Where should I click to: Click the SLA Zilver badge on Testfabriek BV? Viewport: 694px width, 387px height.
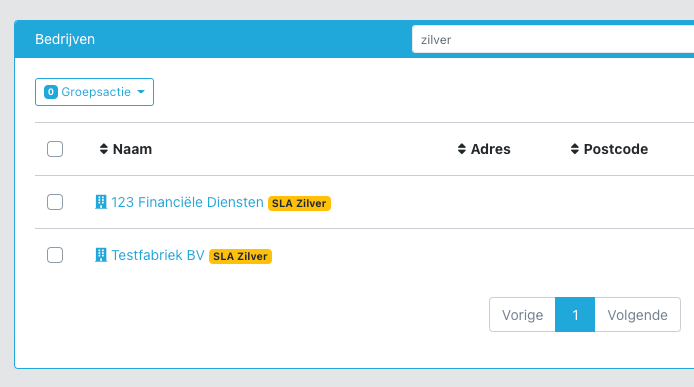click(240, 256)
